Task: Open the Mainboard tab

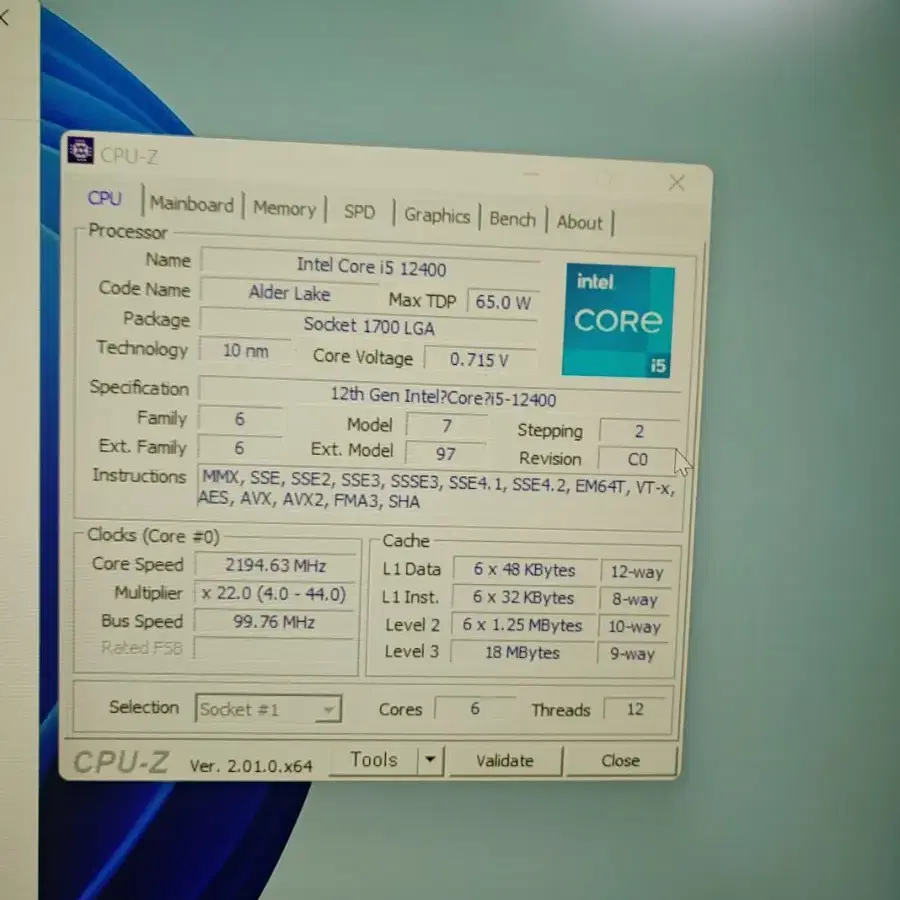Action: 192,204
